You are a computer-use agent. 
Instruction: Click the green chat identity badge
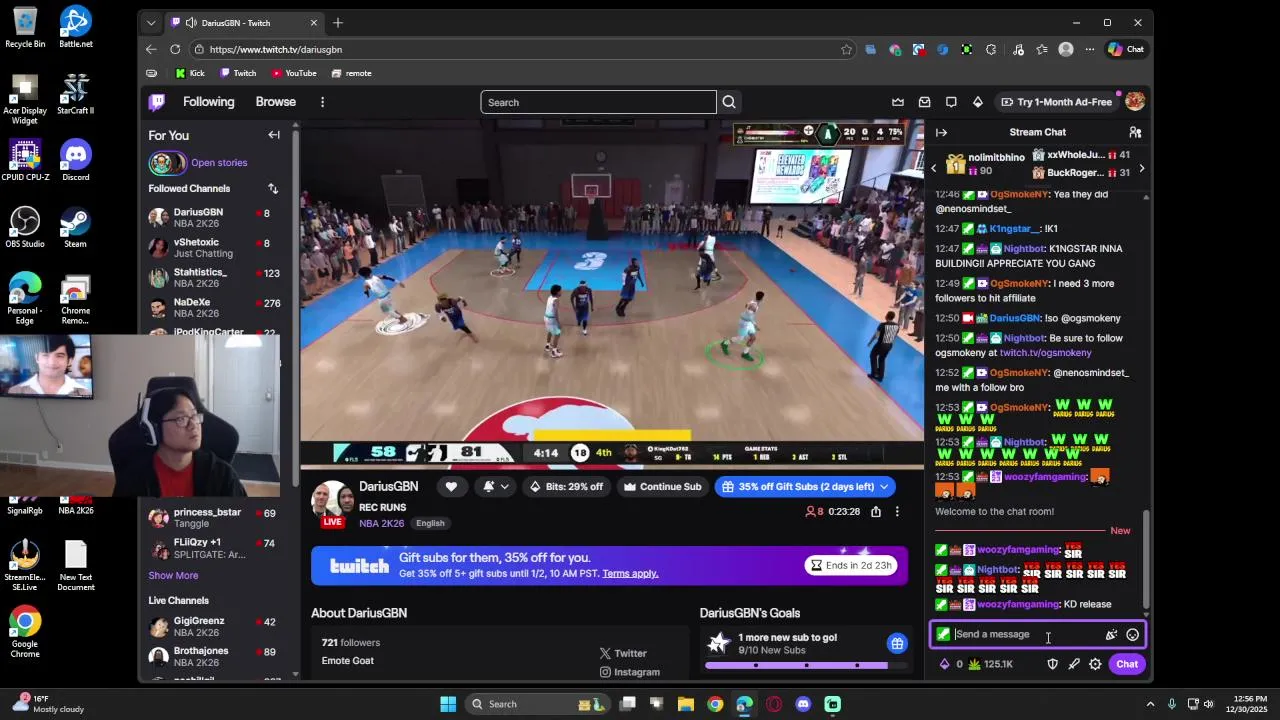click(943, 634)
